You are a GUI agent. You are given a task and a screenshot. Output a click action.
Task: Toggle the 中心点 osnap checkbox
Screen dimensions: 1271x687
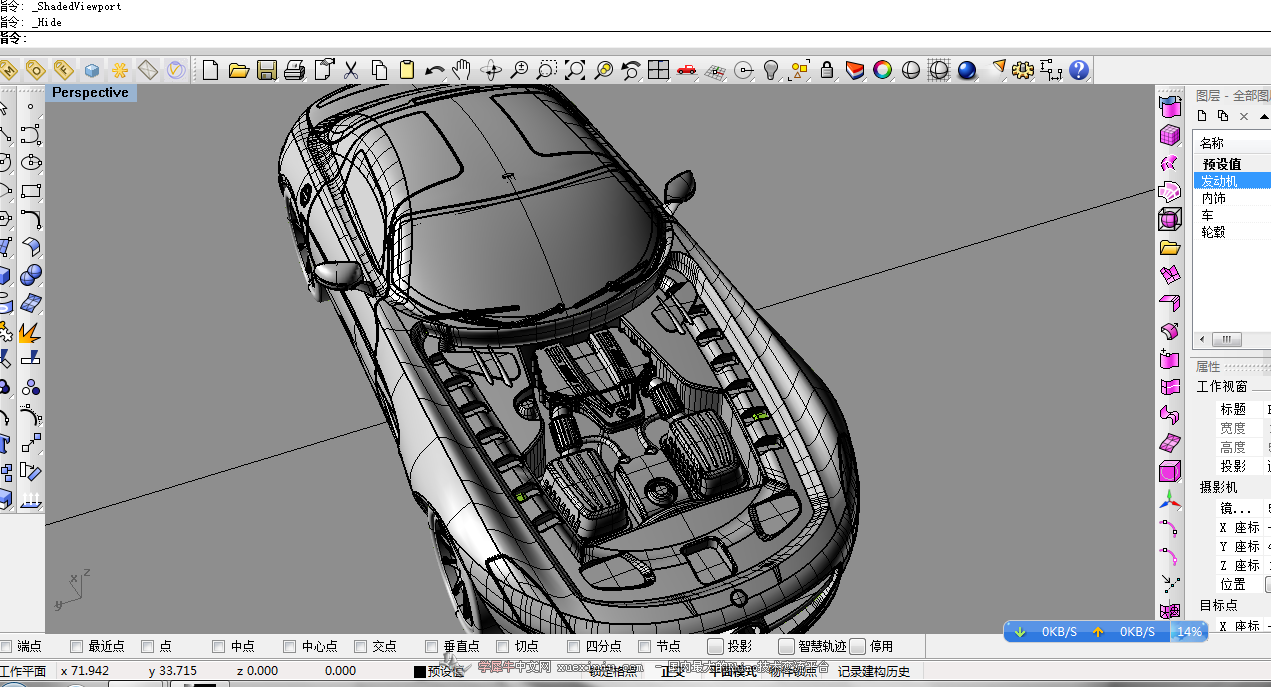coord(290,646)
